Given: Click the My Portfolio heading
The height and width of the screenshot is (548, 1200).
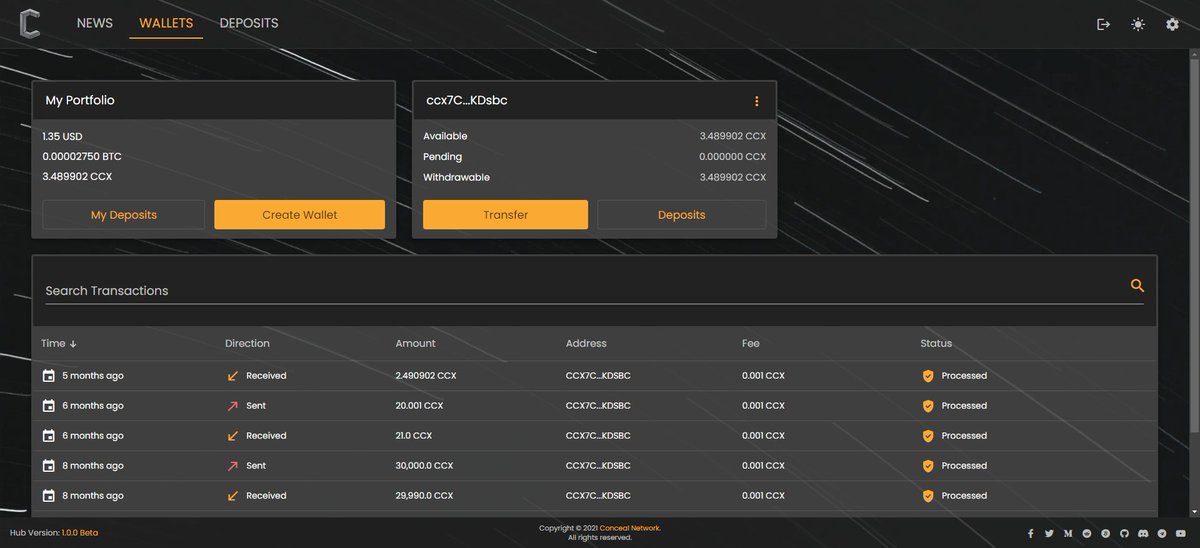Looking at the screenshot, I should (x=80, y=101).
